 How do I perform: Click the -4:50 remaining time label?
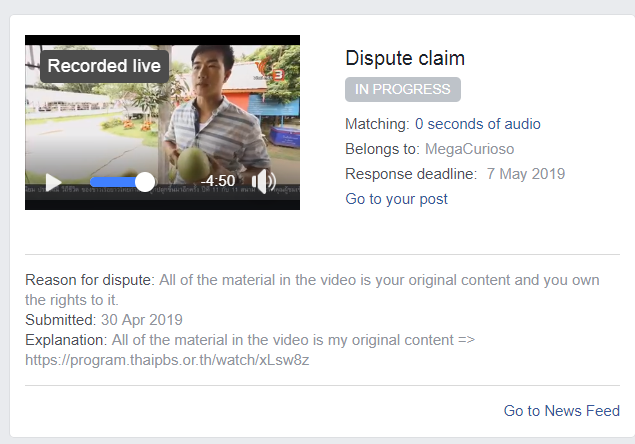click(x=218, y=181)
